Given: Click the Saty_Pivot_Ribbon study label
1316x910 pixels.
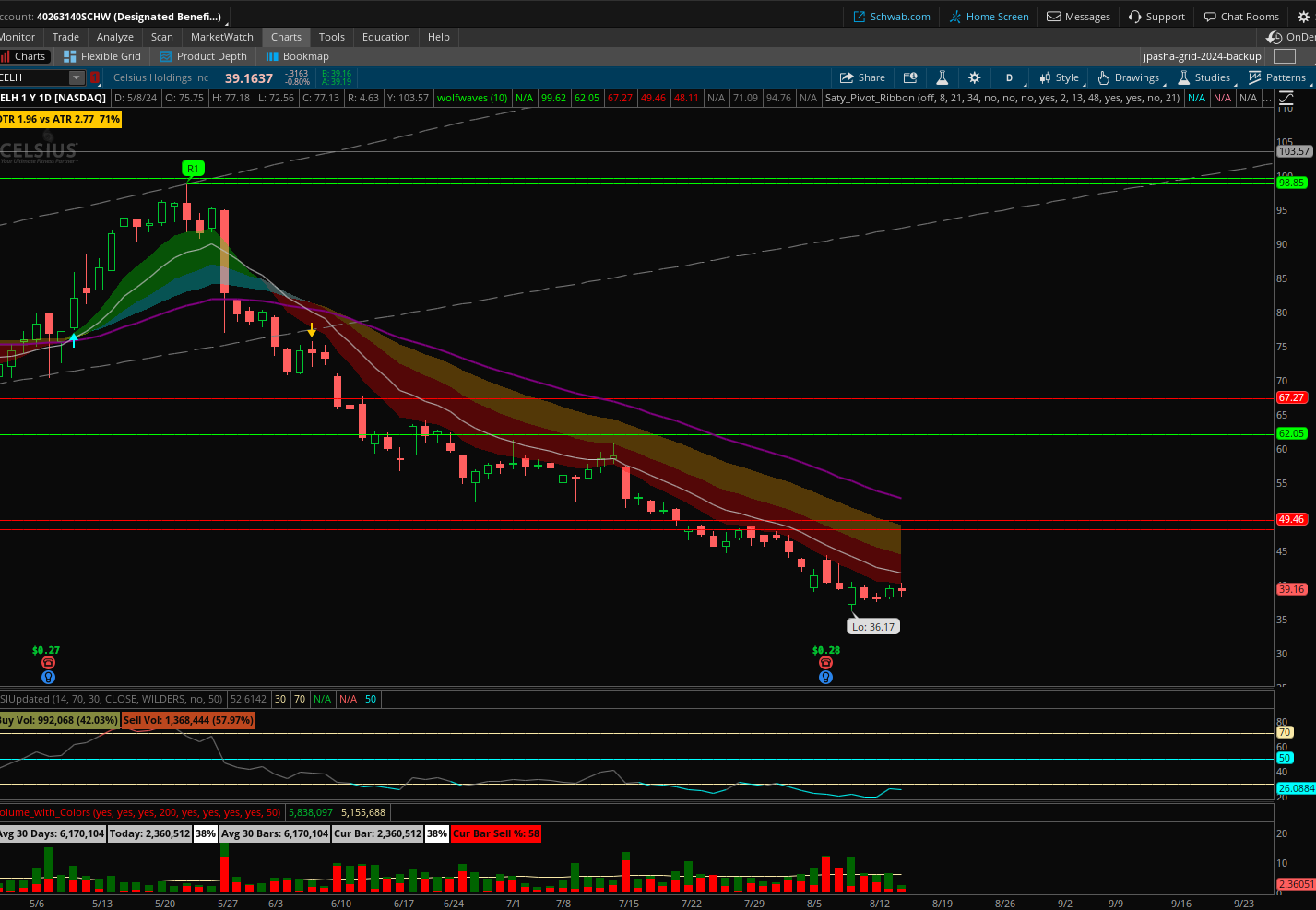Looking at the screenshot, I should (1002, 98).
